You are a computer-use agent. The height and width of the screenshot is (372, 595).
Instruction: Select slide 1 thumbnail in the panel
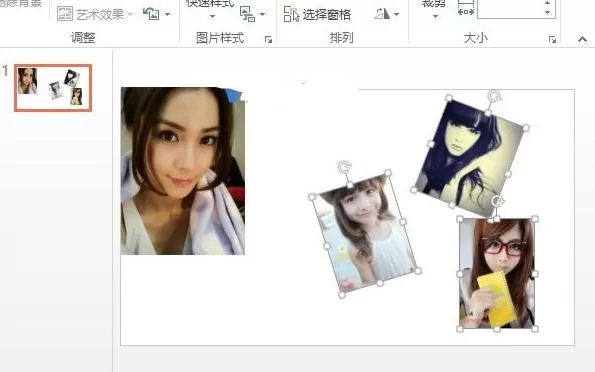click(x=53, y=88)
